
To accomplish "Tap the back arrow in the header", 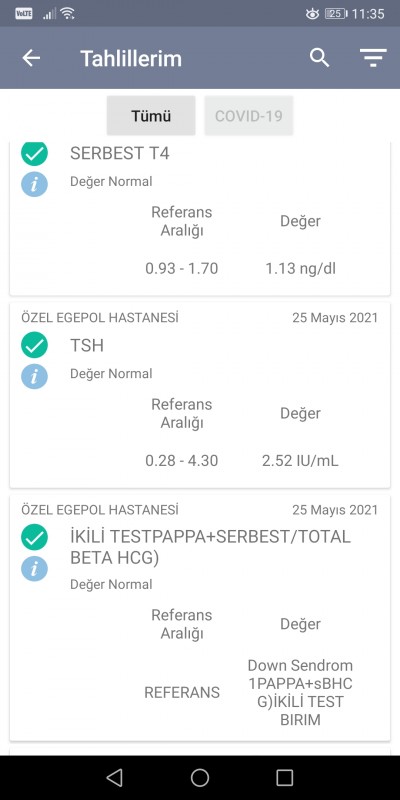I will point(31,58).
